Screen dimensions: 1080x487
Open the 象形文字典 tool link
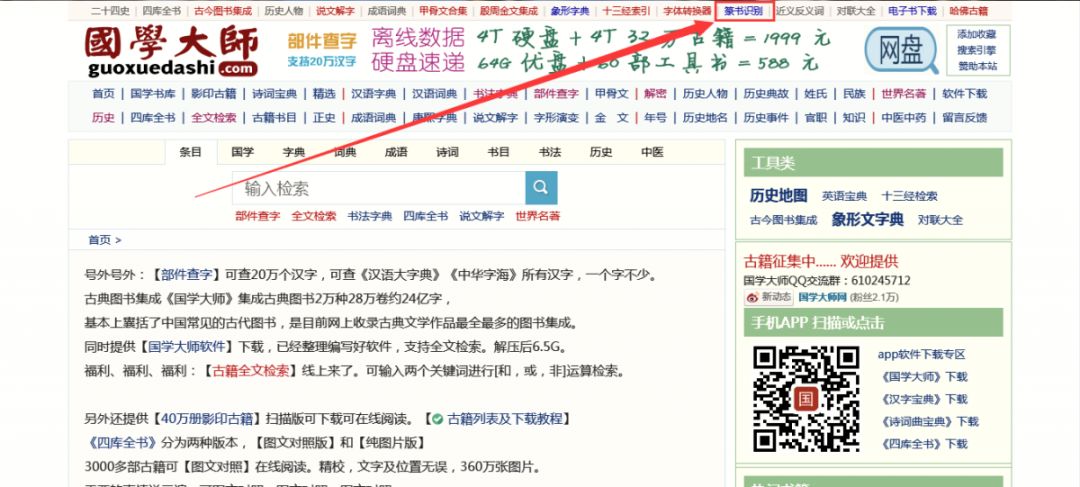pos(867,219)
